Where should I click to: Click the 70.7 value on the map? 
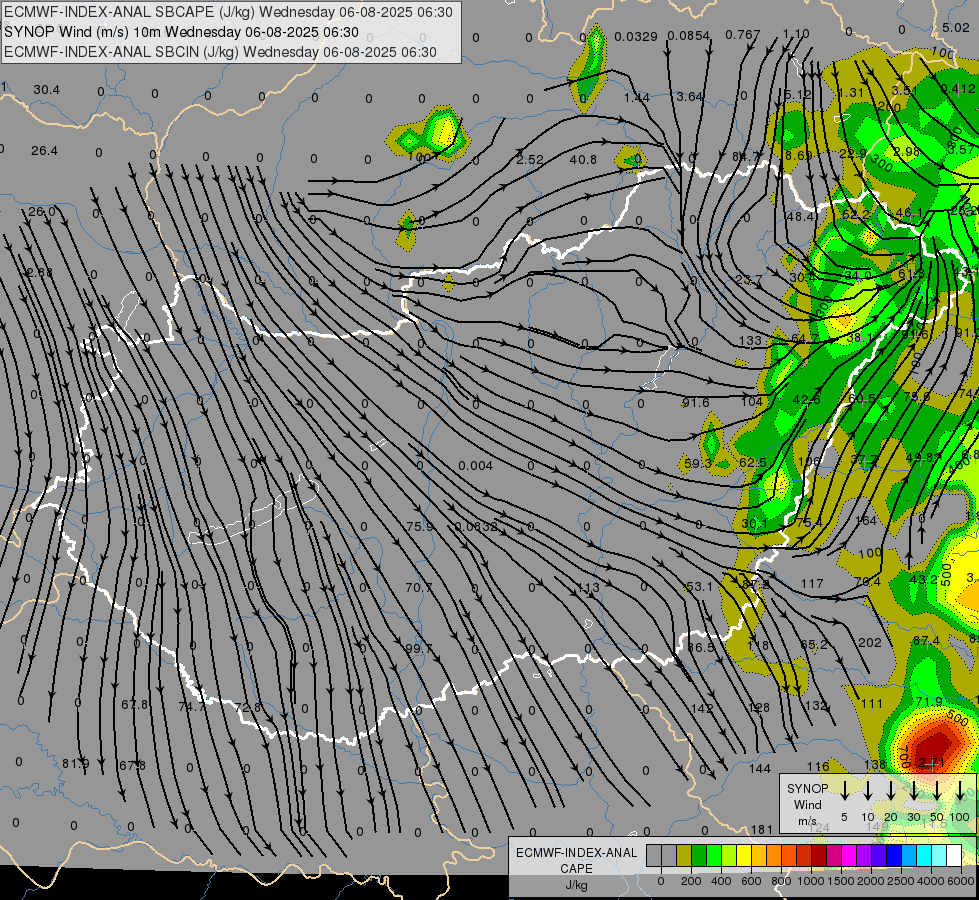pyautogui.click(x=418, y=587)
